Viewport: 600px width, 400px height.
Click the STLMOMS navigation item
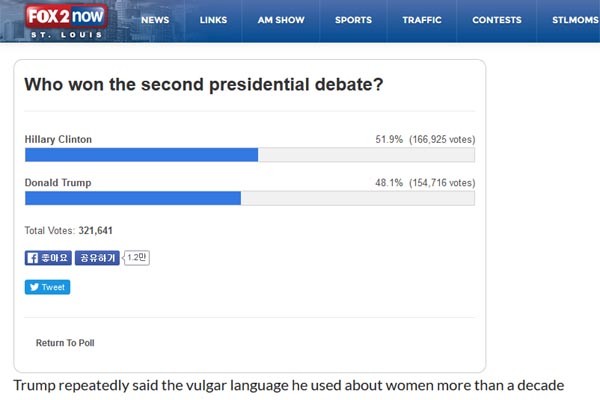click(x=575, y=20)
